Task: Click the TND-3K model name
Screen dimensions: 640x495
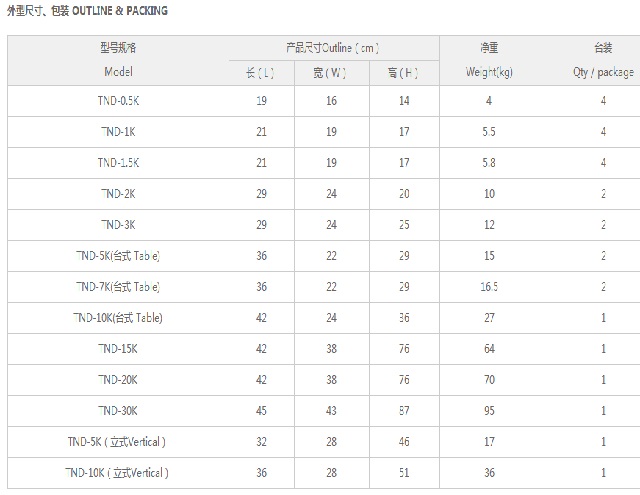Action: [x=118, y=225]
